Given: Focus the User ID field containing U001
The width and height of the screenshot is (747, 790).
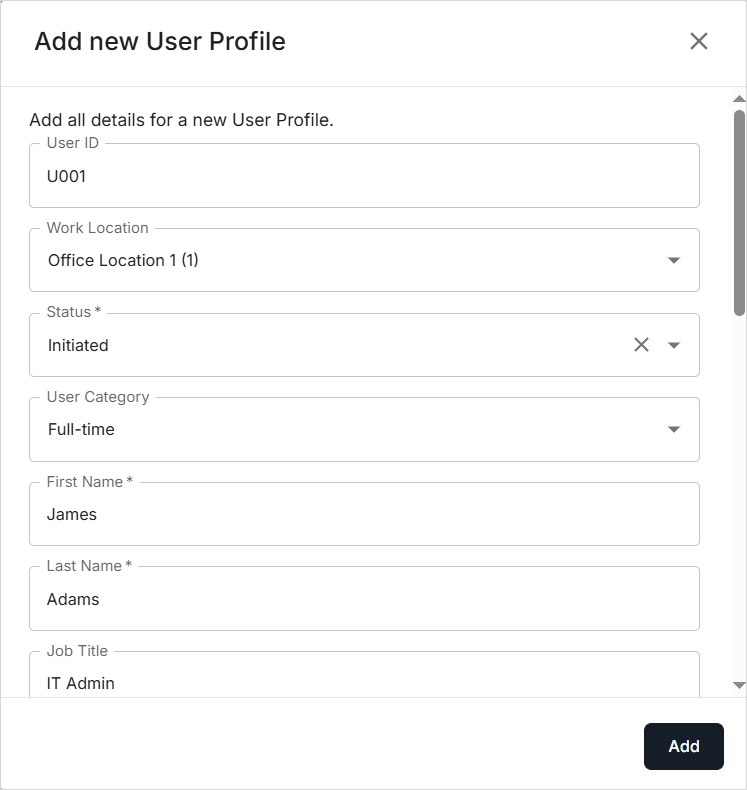Looking at the screenshot, I should [x=364, y=177].
